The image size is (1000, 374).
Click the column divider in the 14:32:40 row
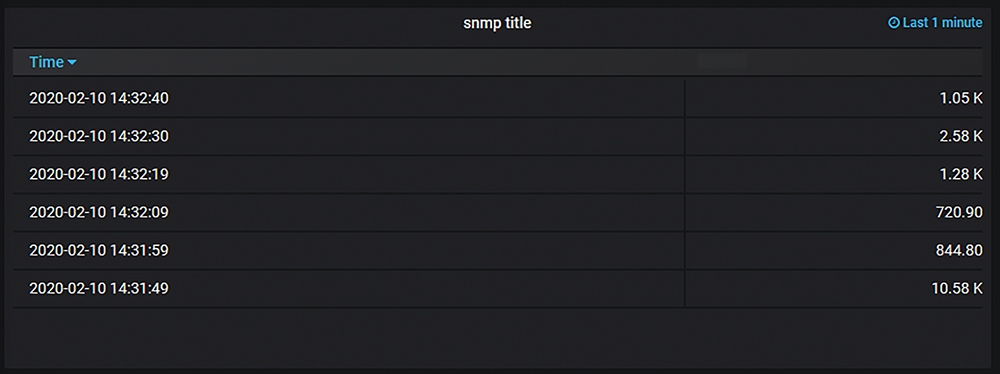click(x=684, y=98)
